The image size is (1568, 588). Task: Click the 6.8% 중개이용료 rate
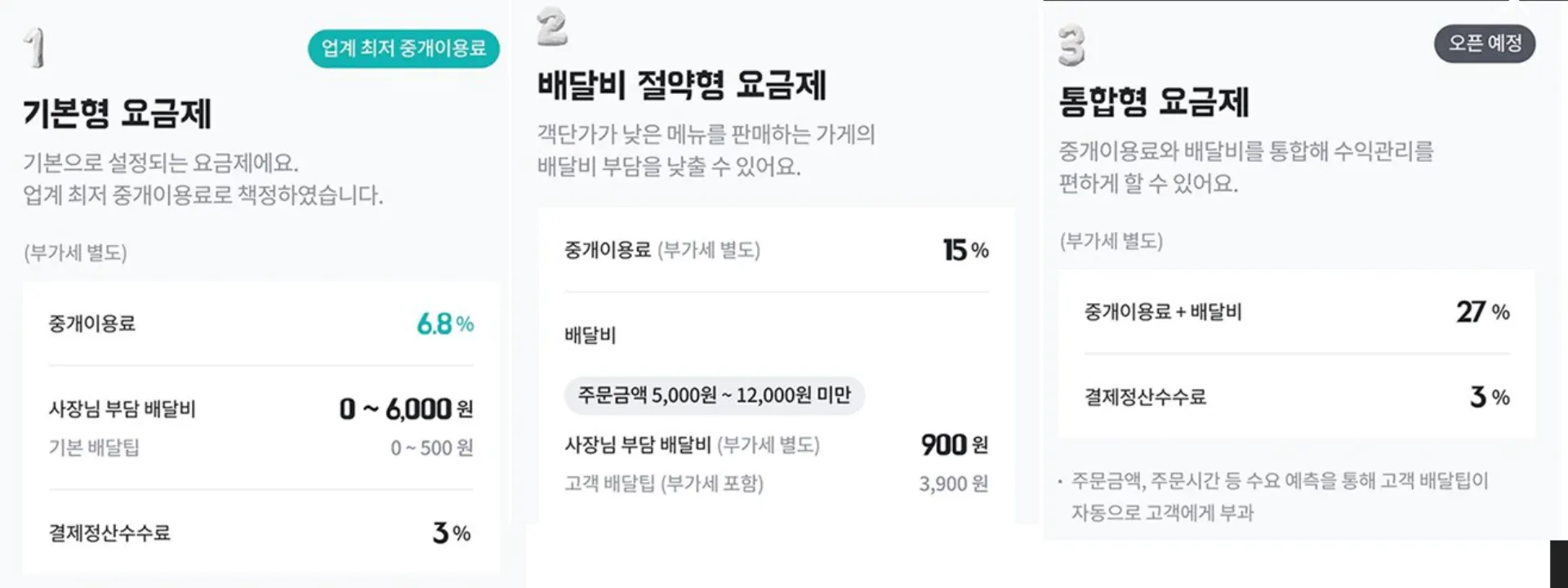pos(444,324)
